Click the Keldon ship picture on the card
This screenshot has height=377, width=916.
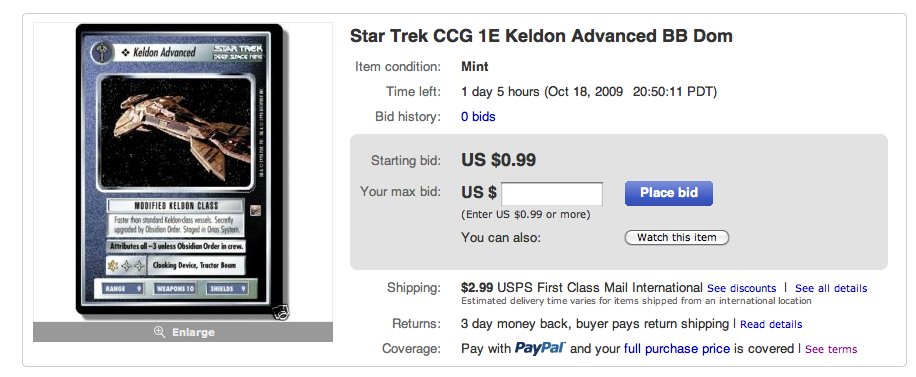coord(178,133)
